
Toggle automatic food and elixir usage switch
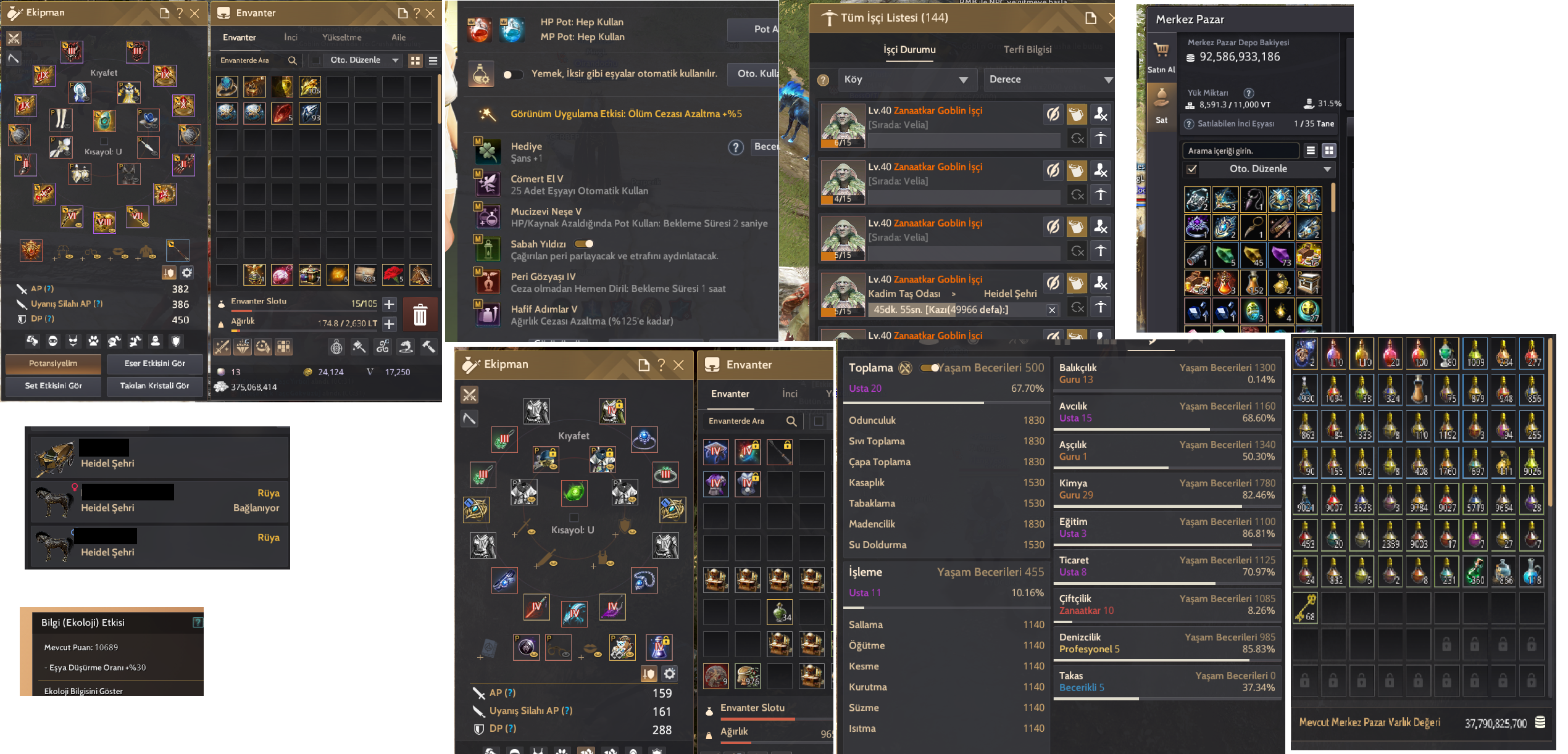513,75
